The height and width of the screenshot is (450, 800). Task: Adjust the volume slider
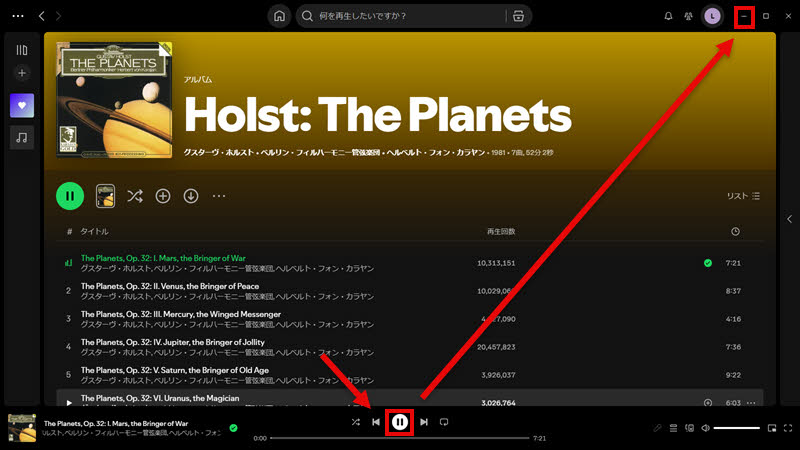[x=737, y=428]
